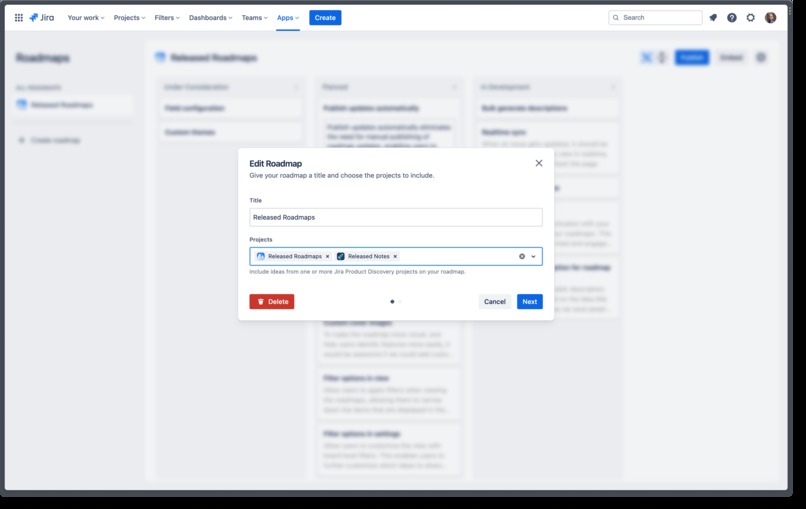Click the Title input field
The height and width of the screenshot is (509, 806).
coord(396,217)
